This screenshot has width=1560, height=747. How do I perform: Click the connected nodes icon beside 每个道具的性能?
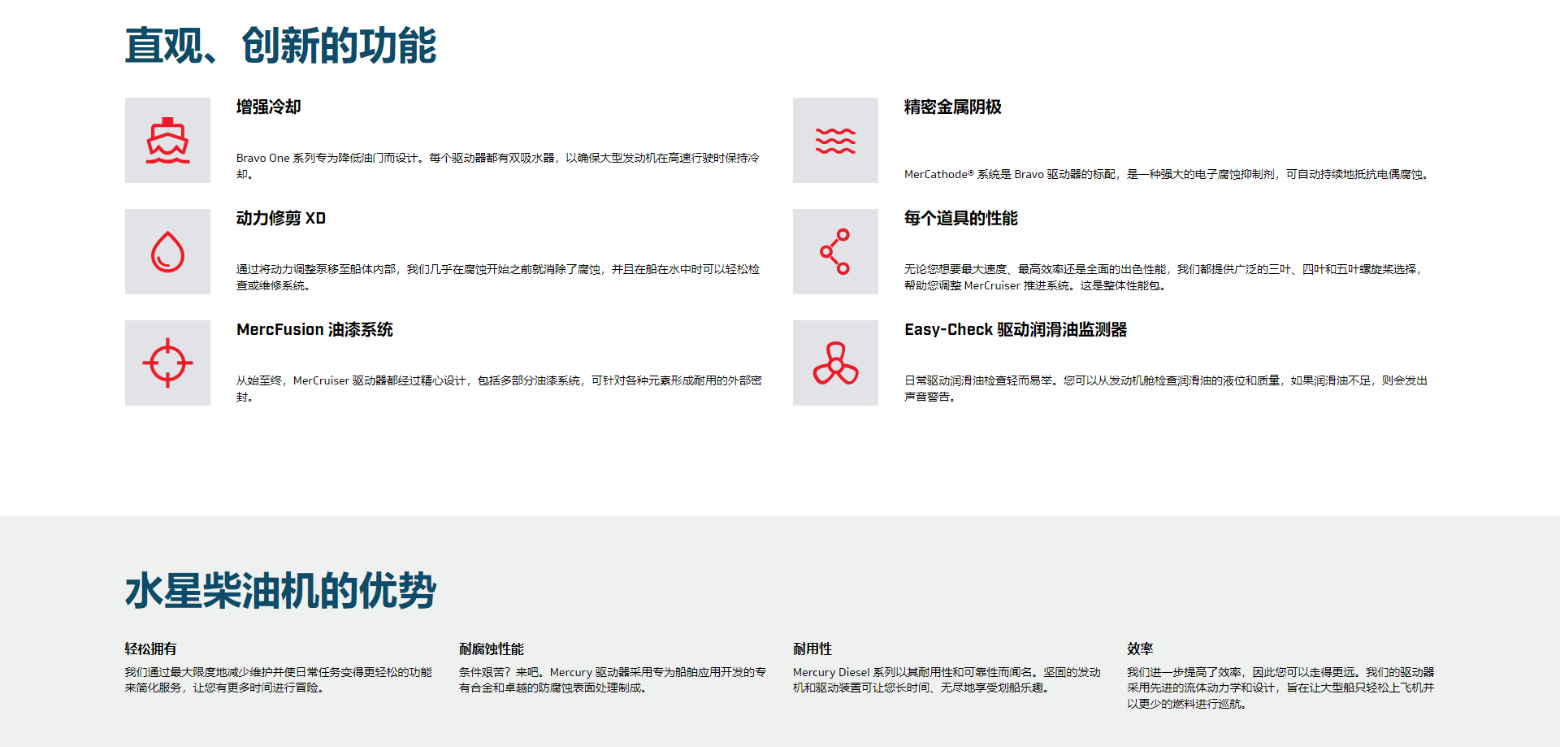tap(835, 251)
